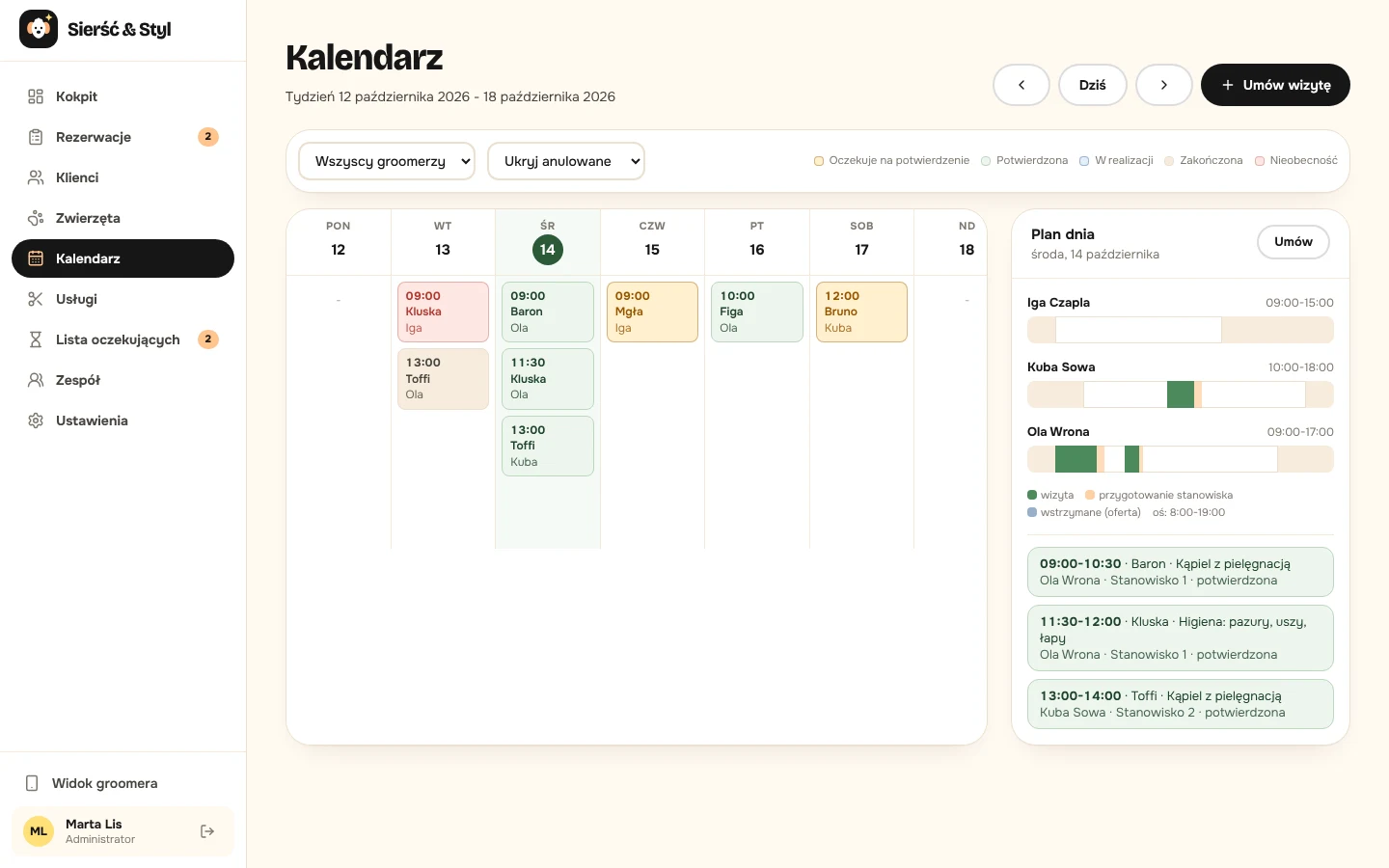Open the Klienci menu item
This screenshot has height=868, width=1389.
(123, 177)
